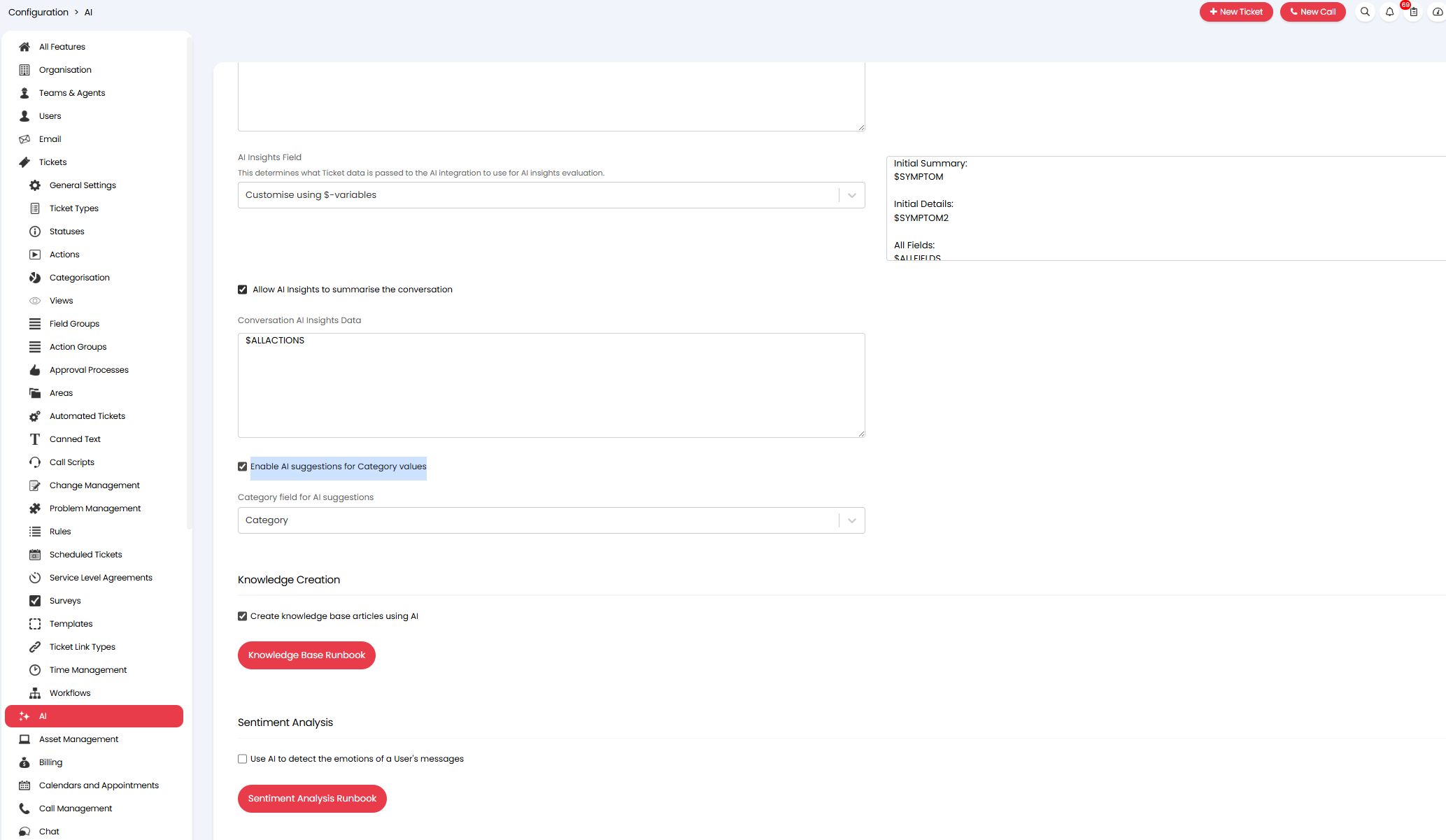Screen dimensions: 1446x840
Task: Click the New Ticket button
Action: point(1235,12)
